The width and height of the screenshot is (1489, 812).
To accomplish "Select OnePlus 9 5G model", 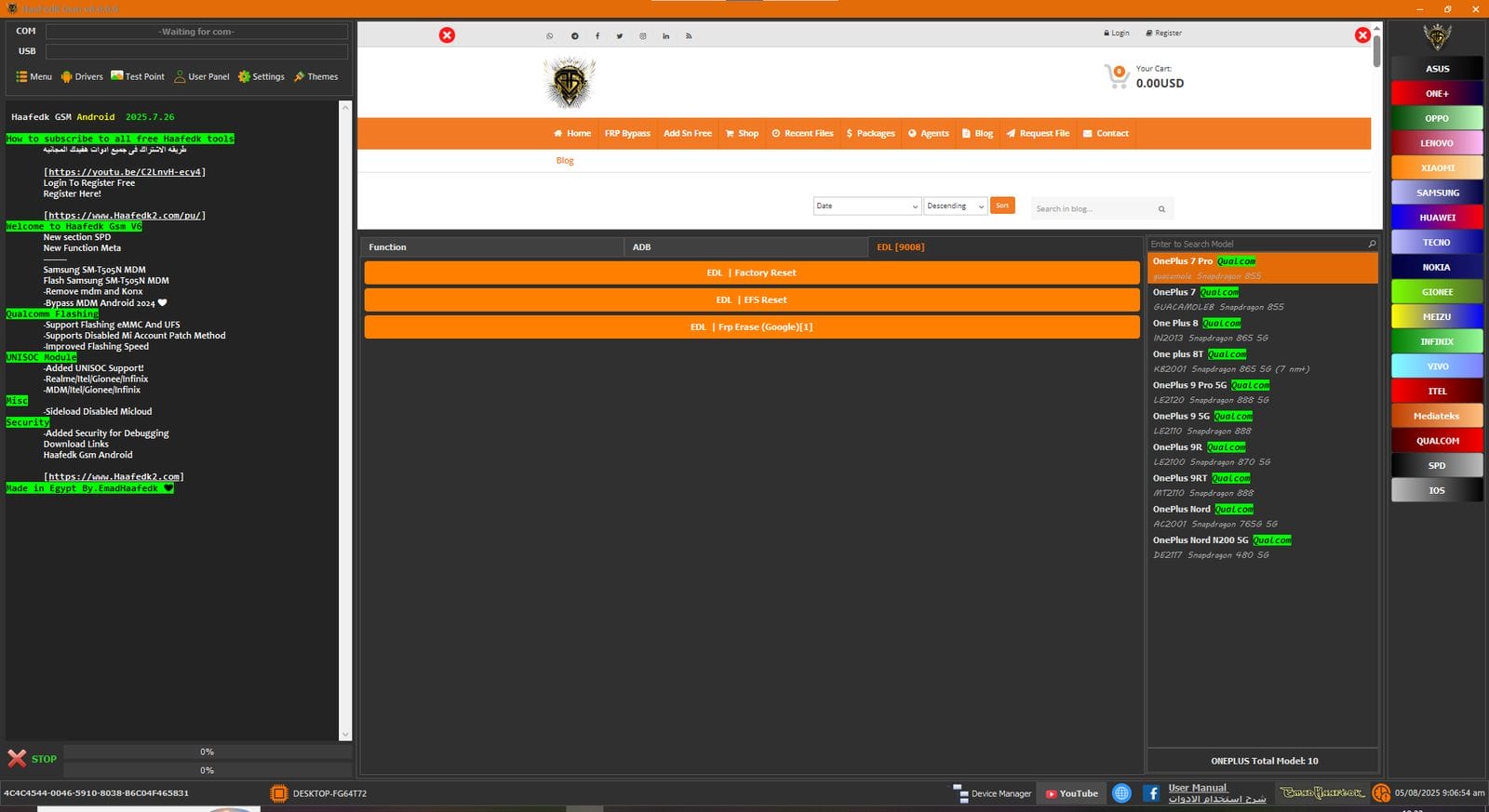I will pyautogui.click(x=1263, y=423).
